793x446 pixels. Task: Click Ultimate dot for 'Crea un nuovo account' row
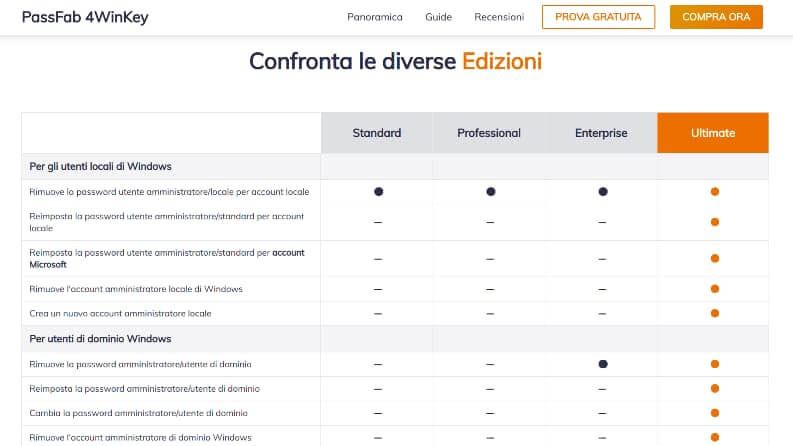[x=715, y=313]
